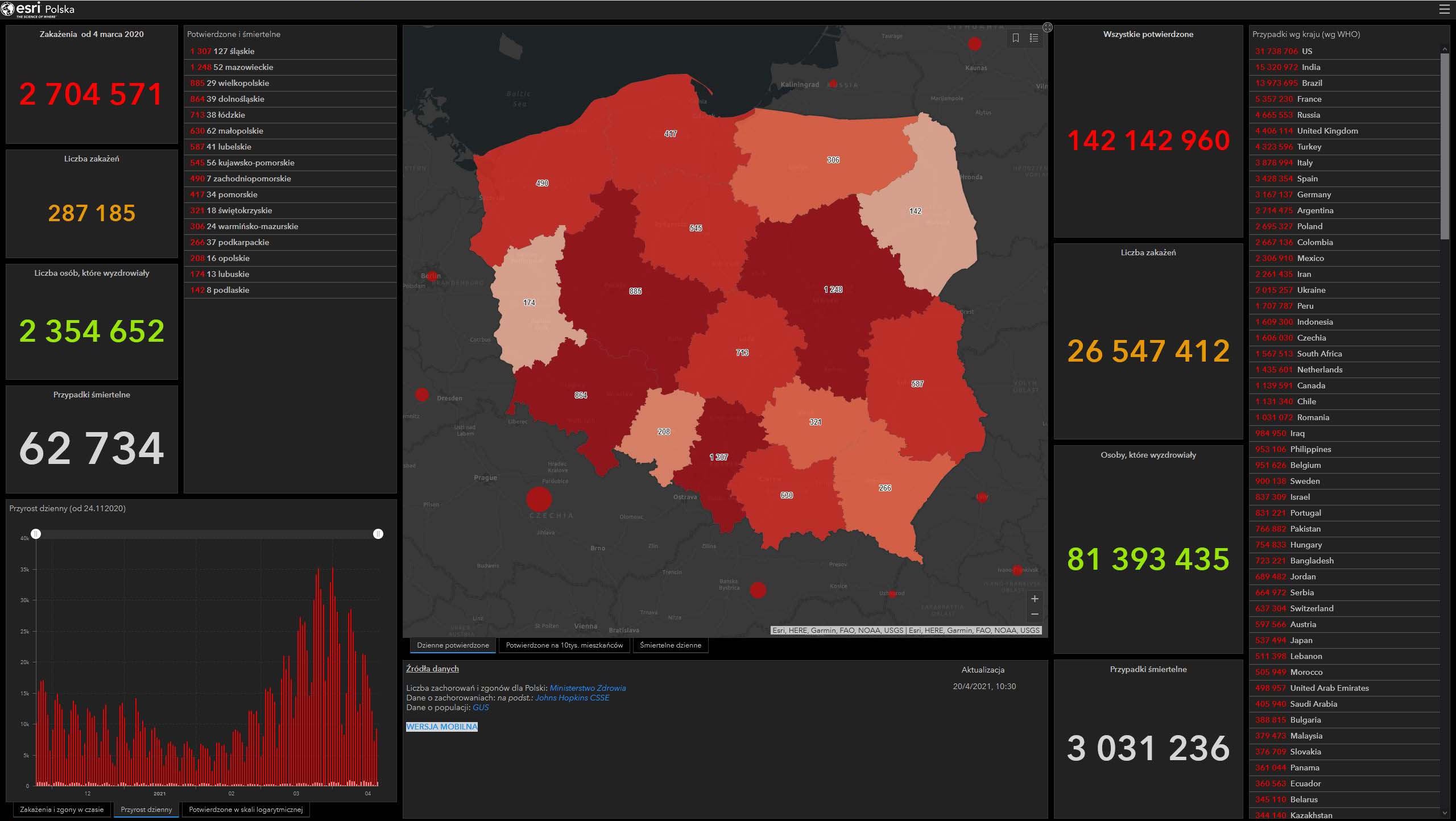Show Zakażenia i zgony w czasie chart
1456x821 pixels.
(x=61, y=810)
